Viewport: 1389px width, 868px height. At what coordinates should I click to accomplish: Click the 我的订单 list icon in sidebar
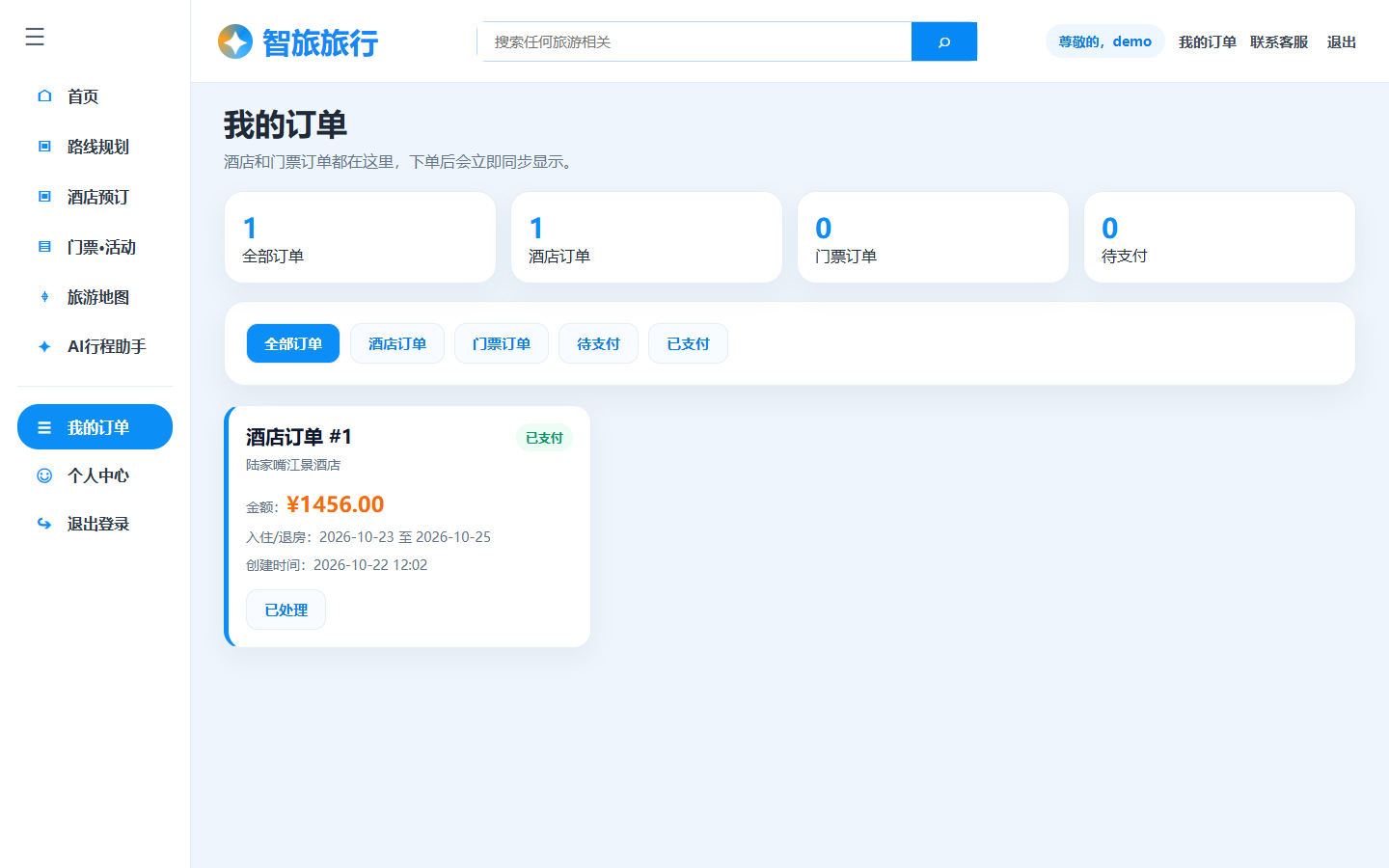[x=44, y=427]
